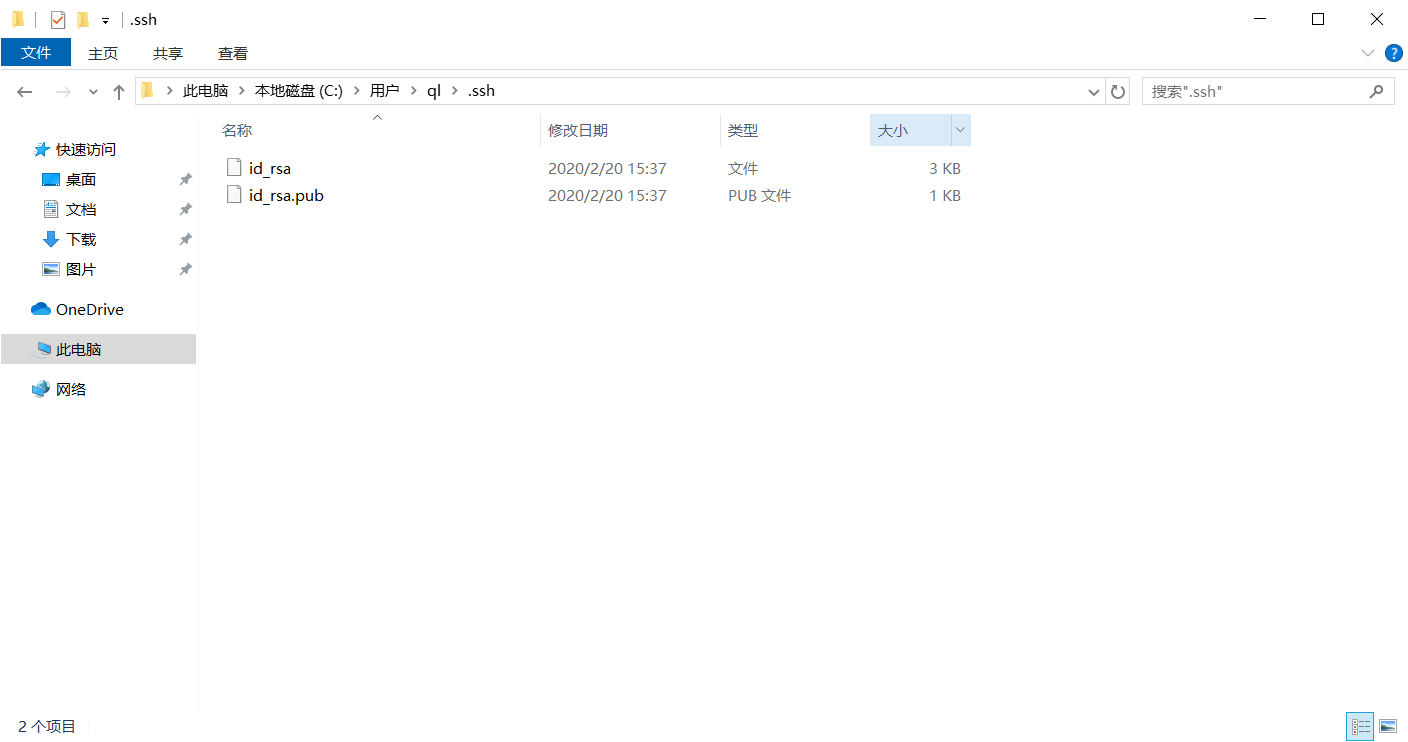
Task: Open the recent locations dropdown arrow
Action: [93, 92]
